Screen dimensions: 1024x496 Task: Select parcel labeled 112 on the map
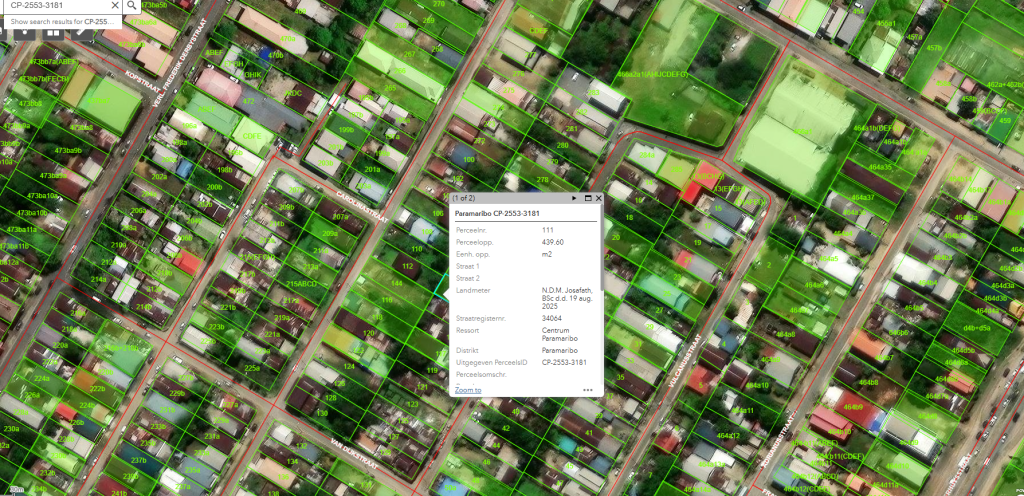click(407, 266)
